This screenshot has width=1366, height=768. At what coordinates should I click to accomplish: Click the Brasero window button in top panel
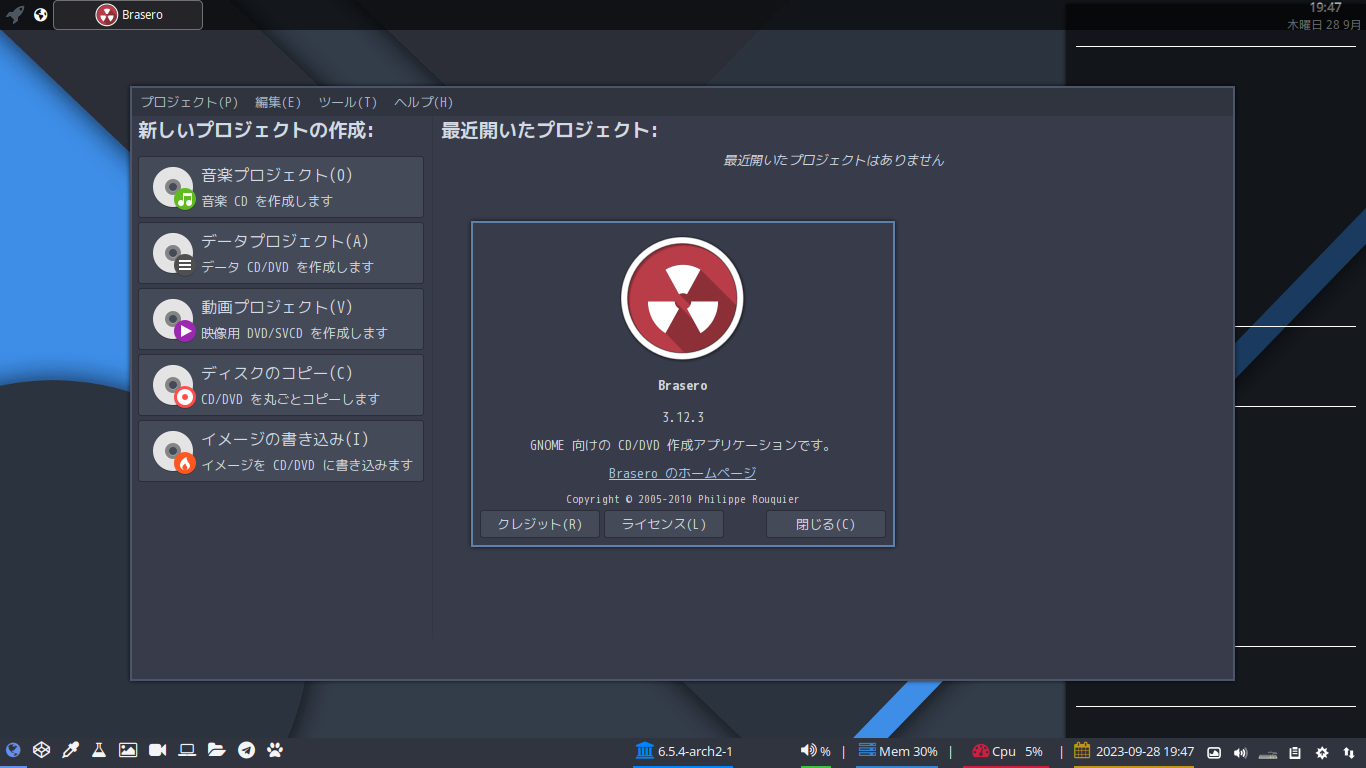point(128,15)
